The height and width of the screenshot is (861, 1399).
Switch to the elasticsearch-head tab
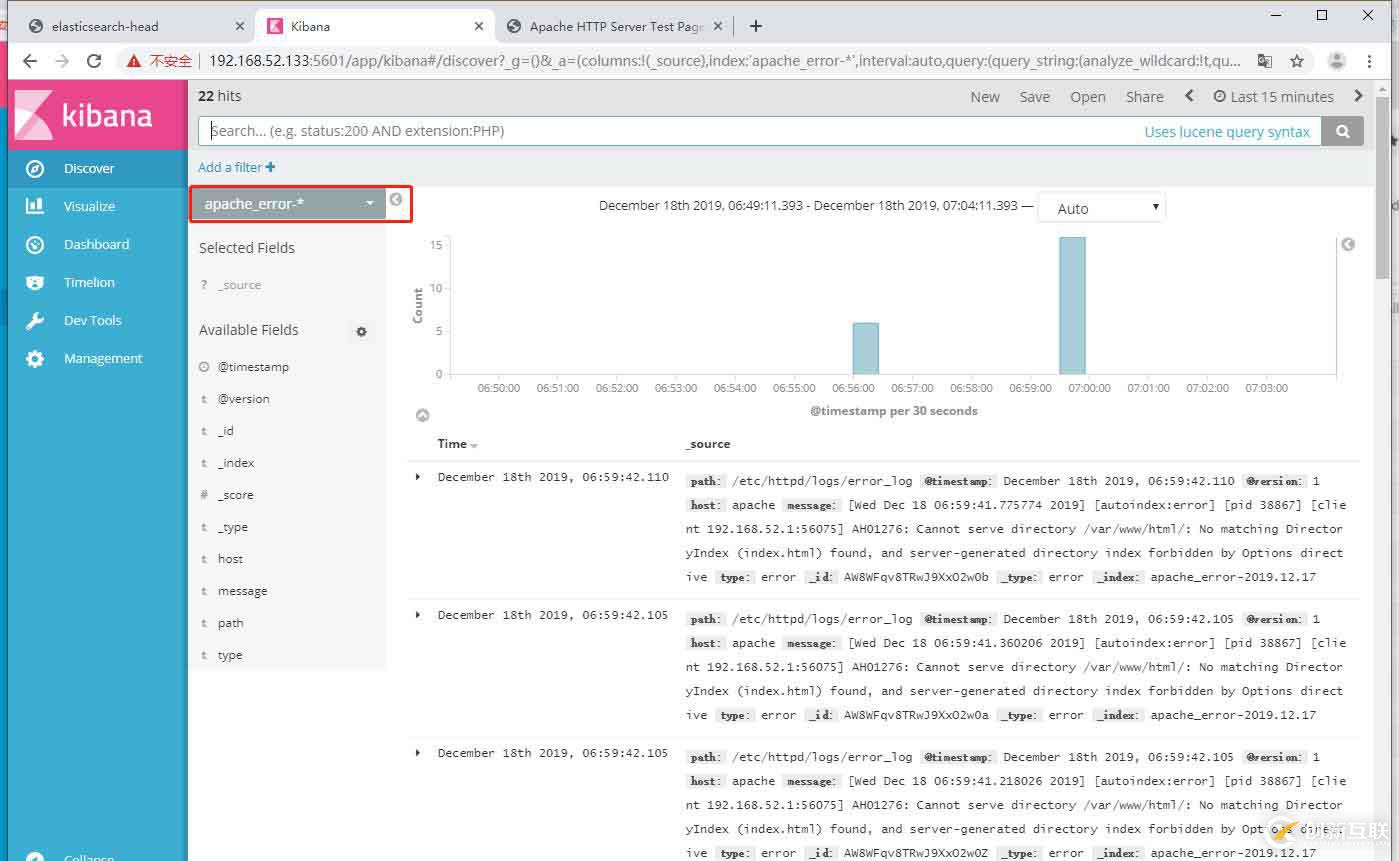(x=137, y=26)
